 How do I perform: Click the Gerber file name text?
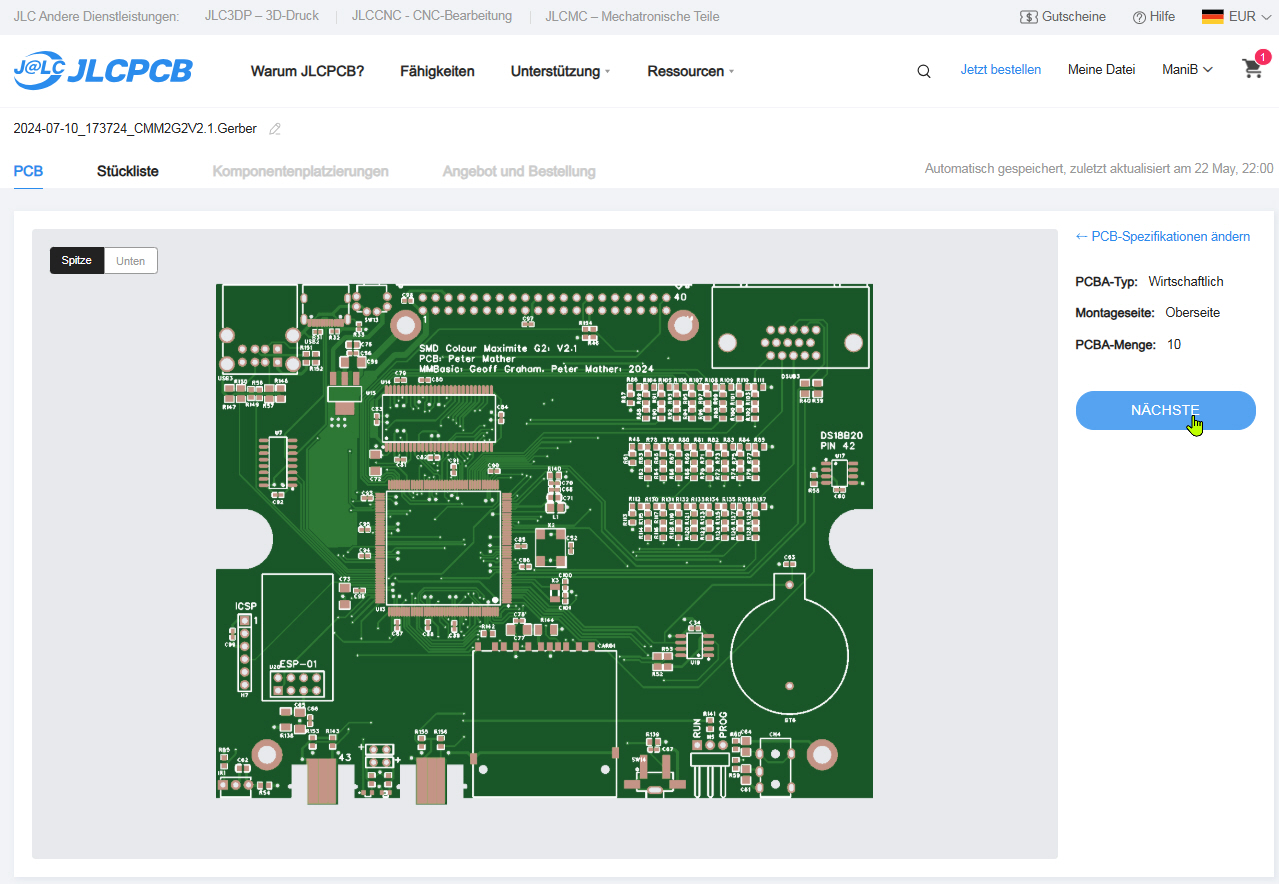pos(135,129)
